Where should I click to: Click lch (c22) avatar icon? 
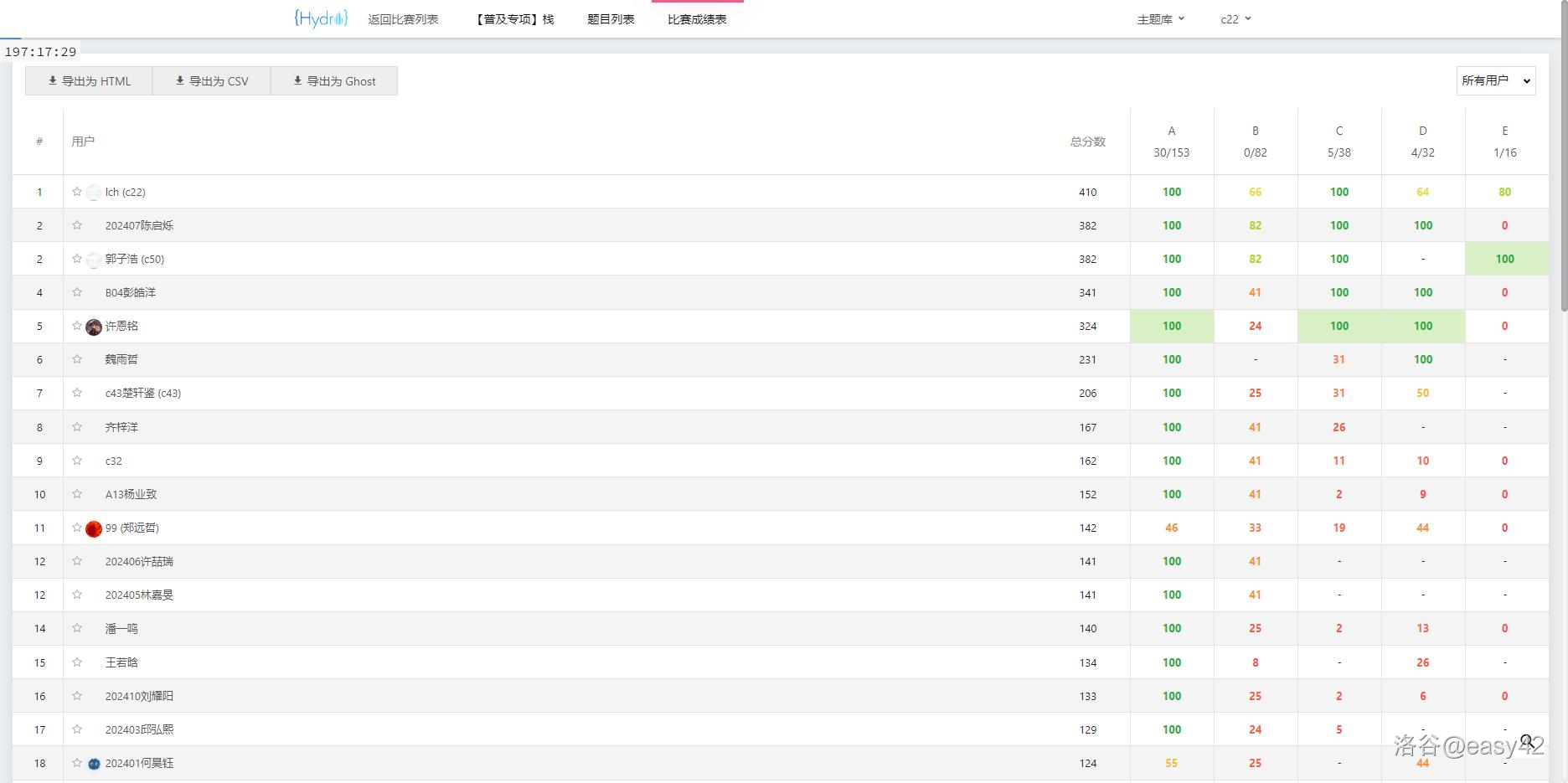click(x=94, y=193)
